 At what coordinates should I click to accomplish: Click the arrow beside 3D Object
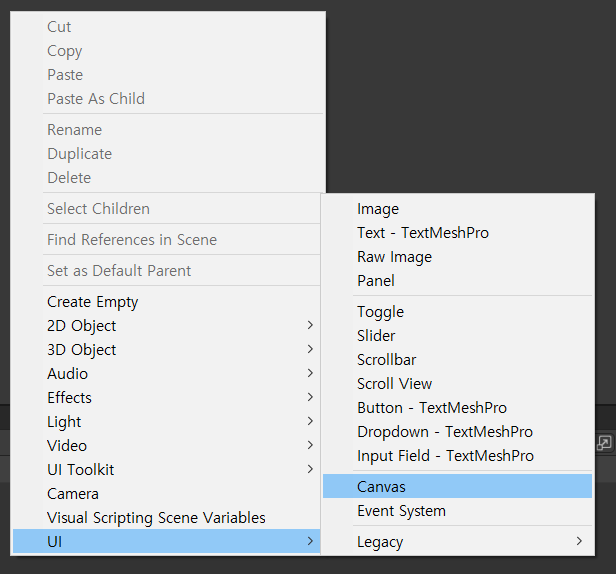[x=310, y=349]
